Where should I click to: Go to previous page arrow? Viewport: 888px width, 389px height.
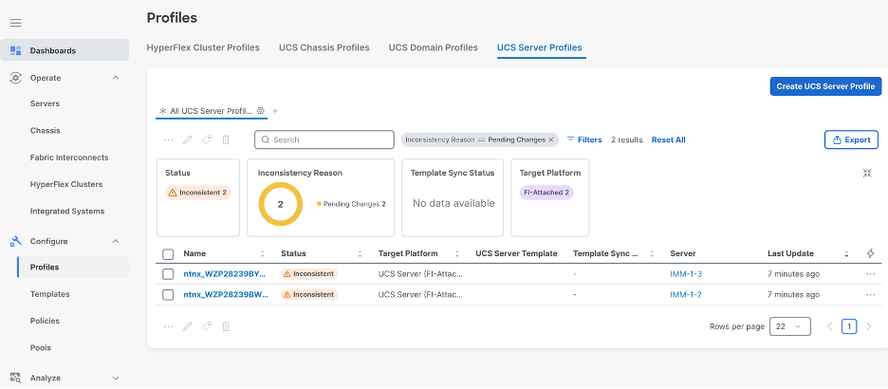point(830,327)
